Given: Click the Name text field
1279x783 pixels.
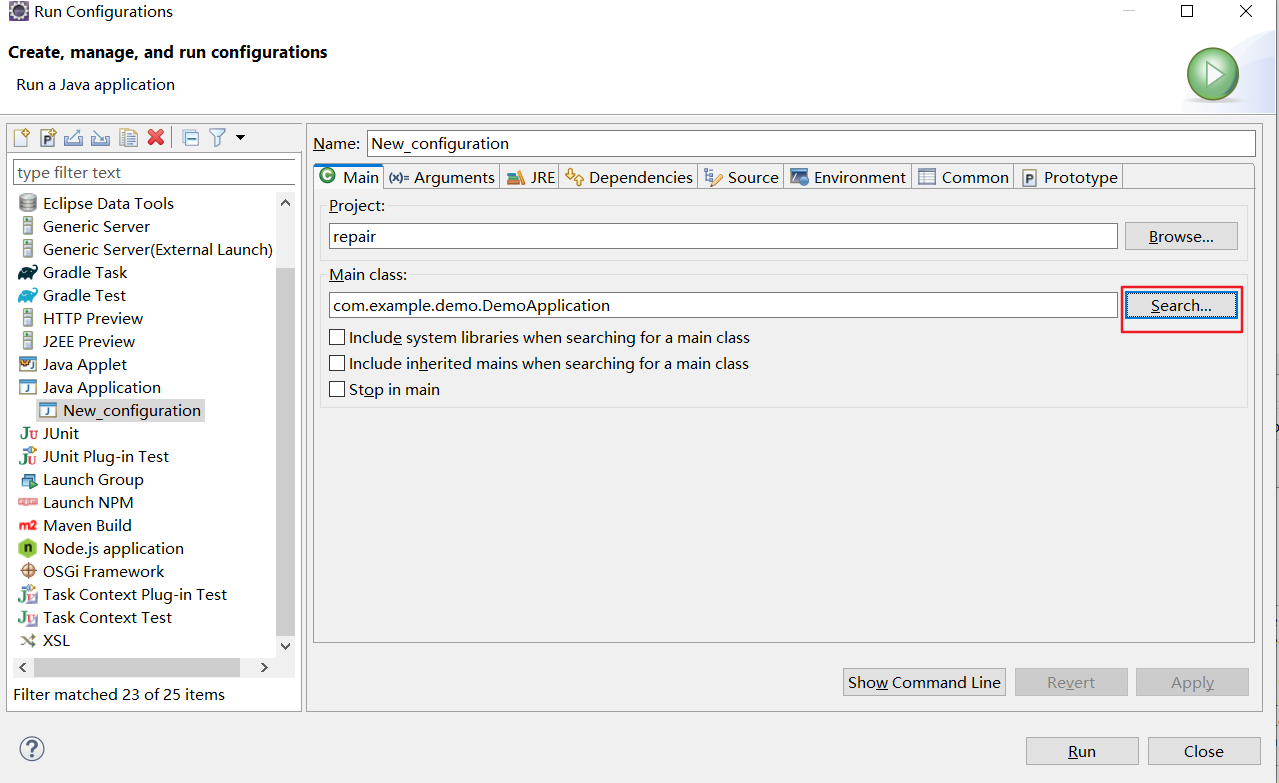Looking at the screenshot, I should (x=810, y=143).
